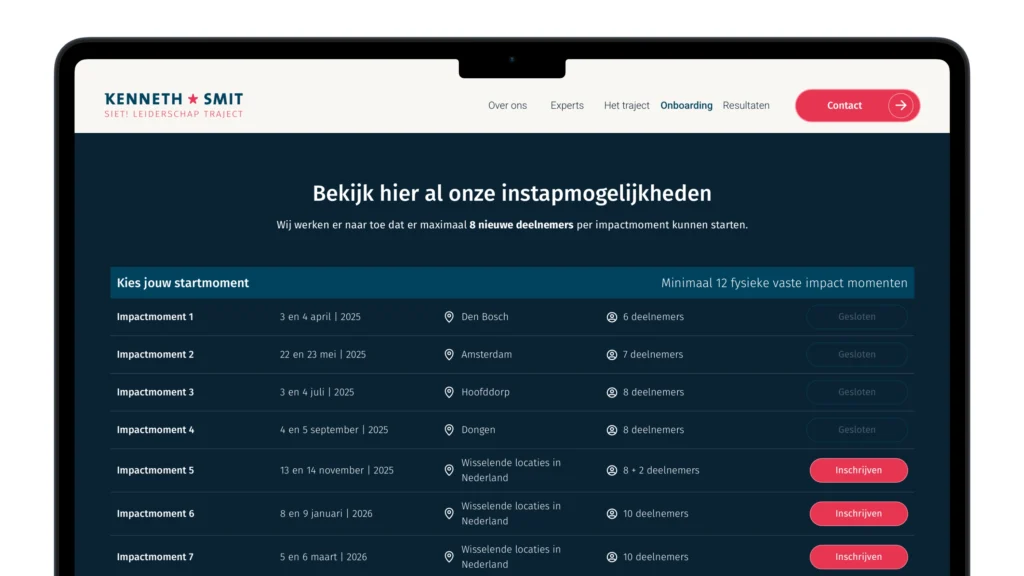Click the arrow icon in Contact button
Viewport: 1024px width, 576px height.
pos(900,105)
